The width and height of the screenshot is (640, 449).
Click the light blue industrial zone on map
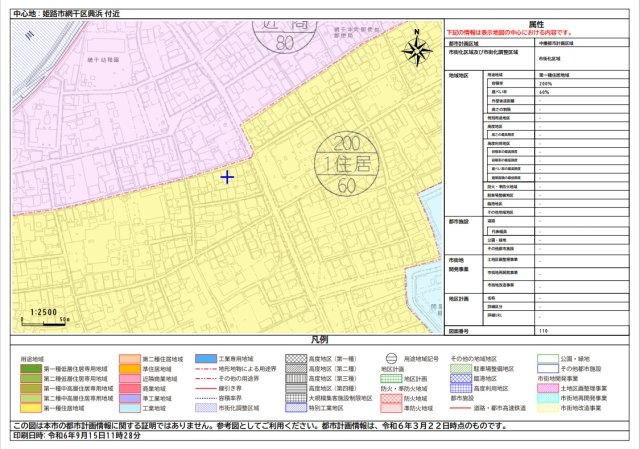(x=425, y=296)
